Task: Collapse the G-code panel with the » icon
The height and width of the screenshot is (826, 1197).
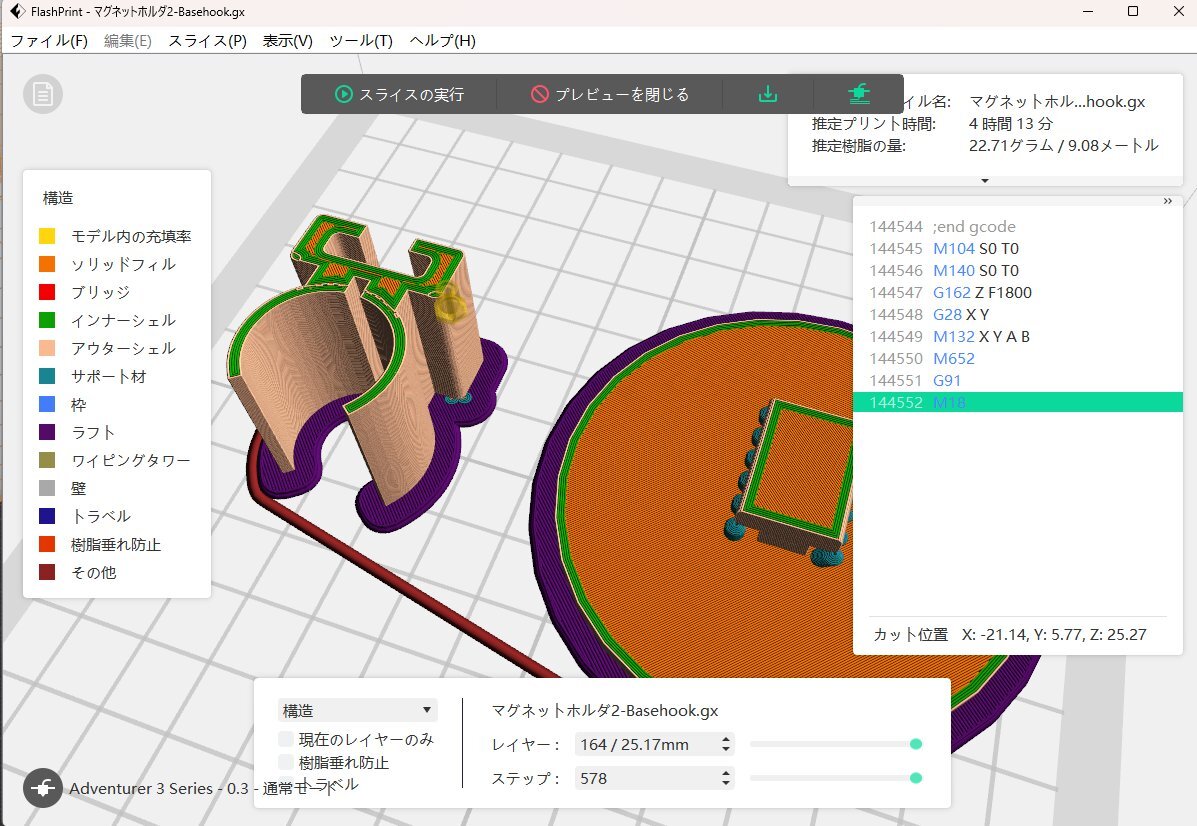Action: (x=1167, y=201)
